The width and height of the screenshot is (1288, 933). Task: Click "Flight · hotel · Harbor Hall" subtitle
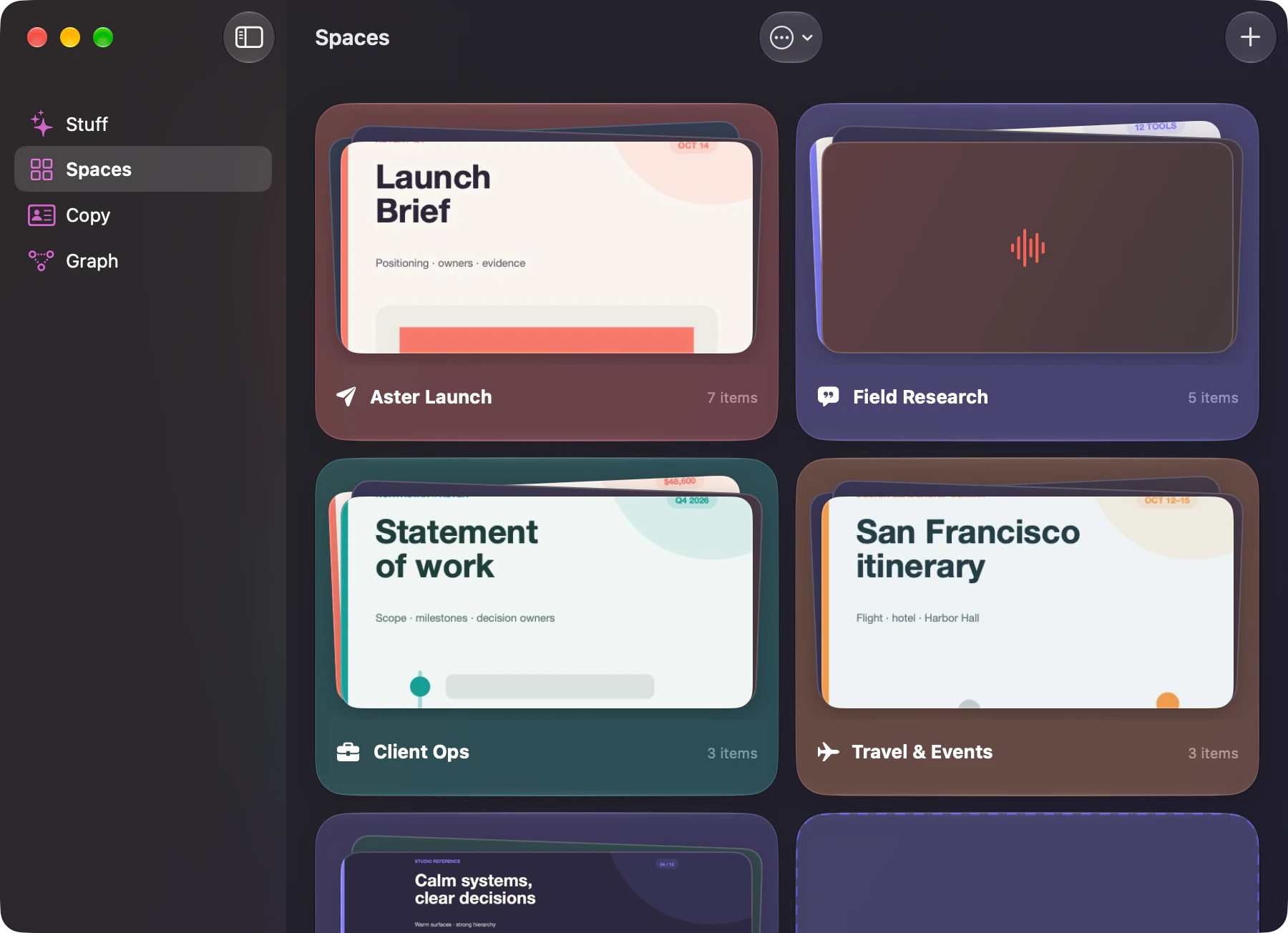coord(917,618)
